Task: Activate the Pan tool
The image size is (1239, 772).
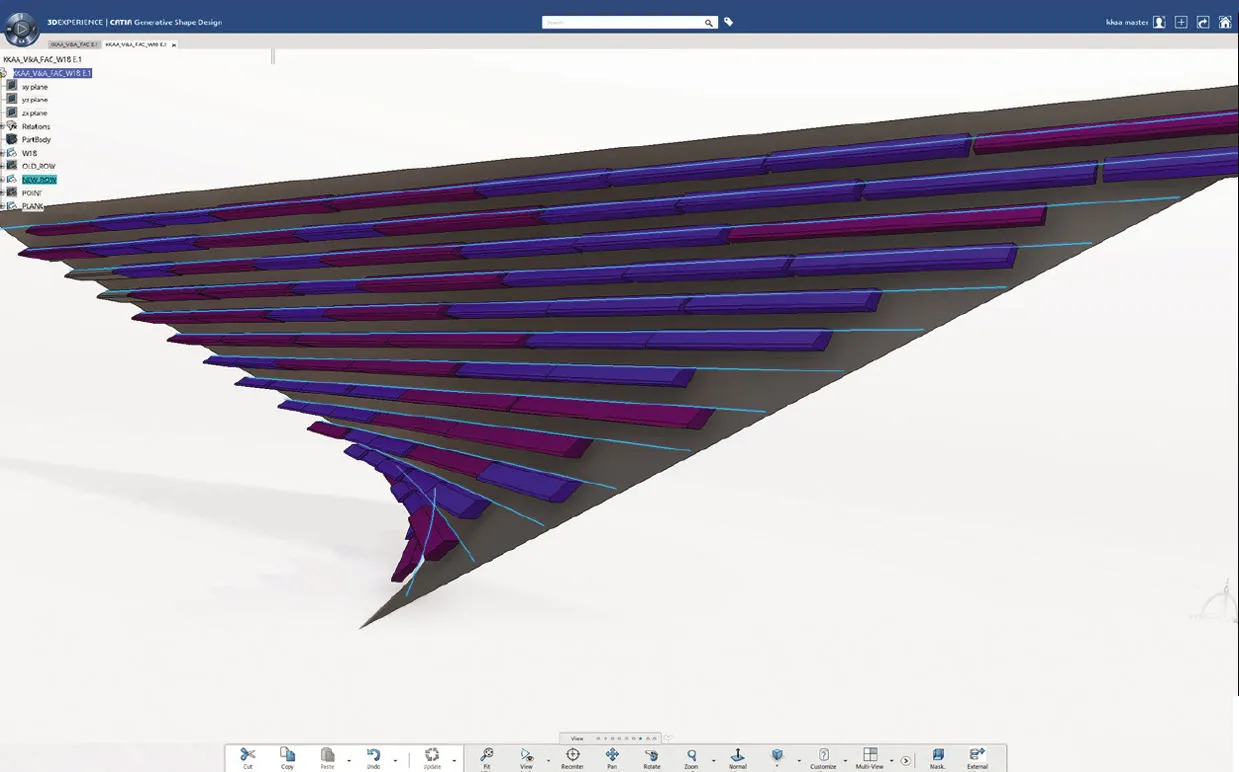Action: [612, 755]
